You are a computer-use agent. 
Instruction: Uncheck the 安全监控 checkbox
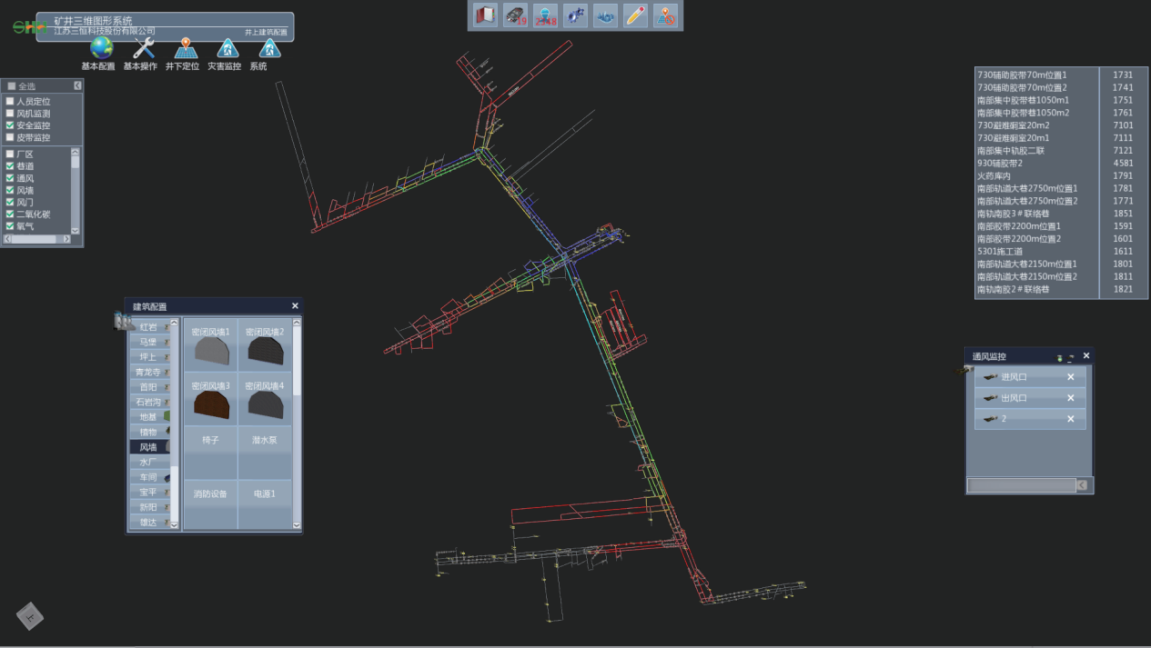(11, 125)
